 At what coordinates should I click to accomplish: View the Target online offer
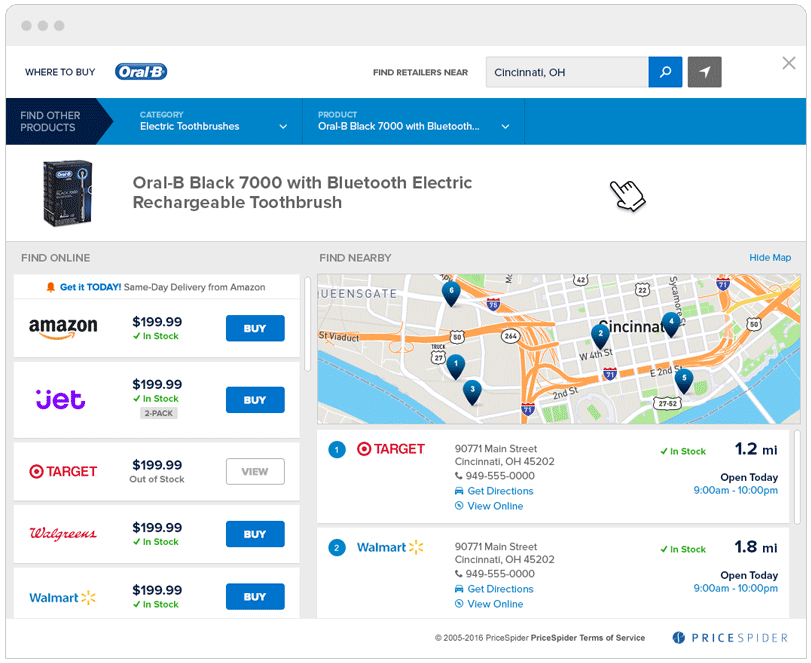tap(255, 472)
